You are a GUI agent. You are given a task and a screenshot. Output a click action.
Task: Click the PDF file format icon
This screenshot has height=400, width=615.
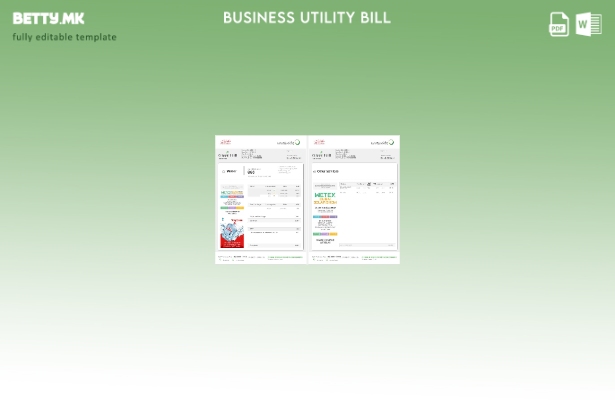[559, 24]
